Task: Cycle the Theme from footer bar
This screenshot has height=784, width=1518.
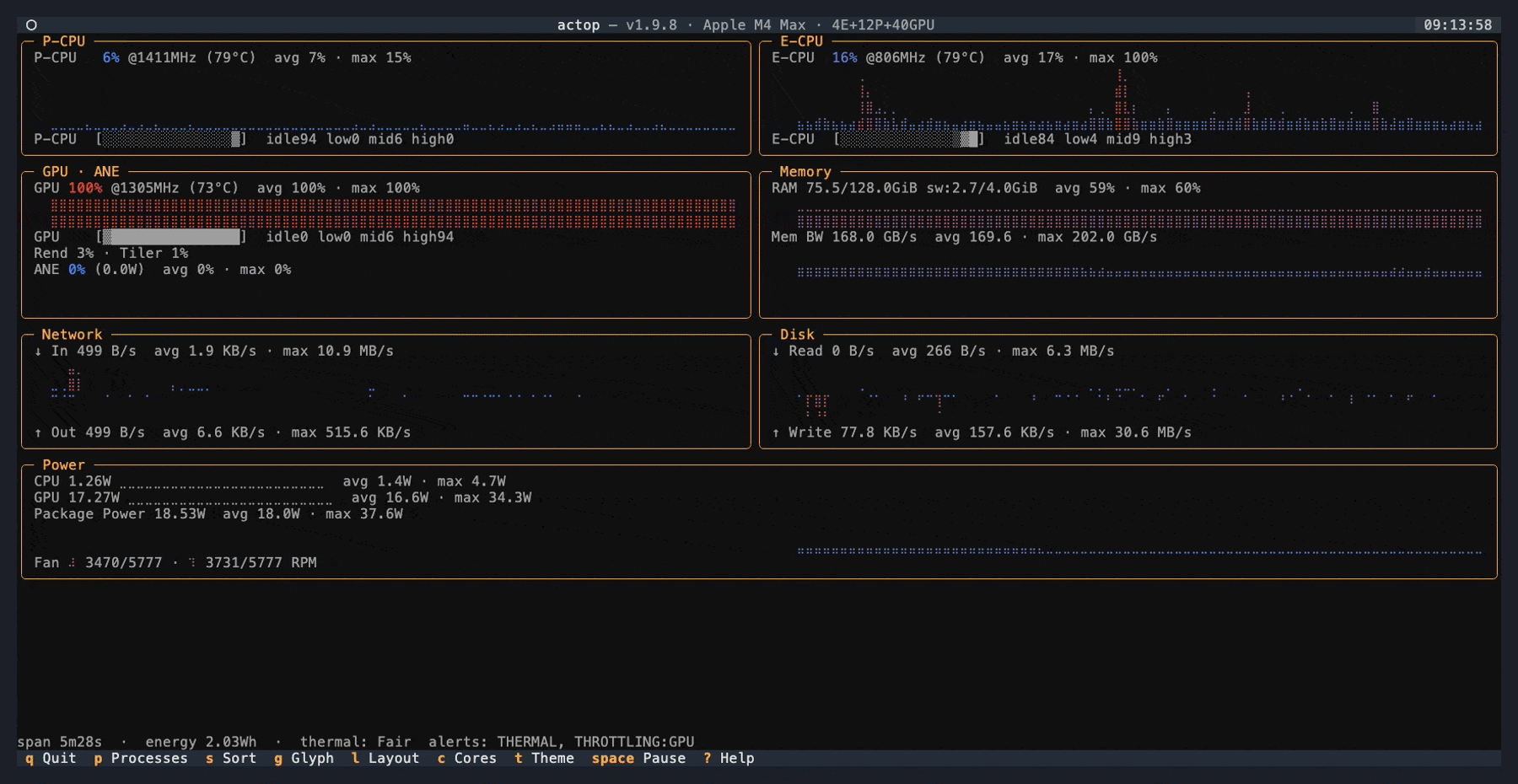Action: (544, 759)
